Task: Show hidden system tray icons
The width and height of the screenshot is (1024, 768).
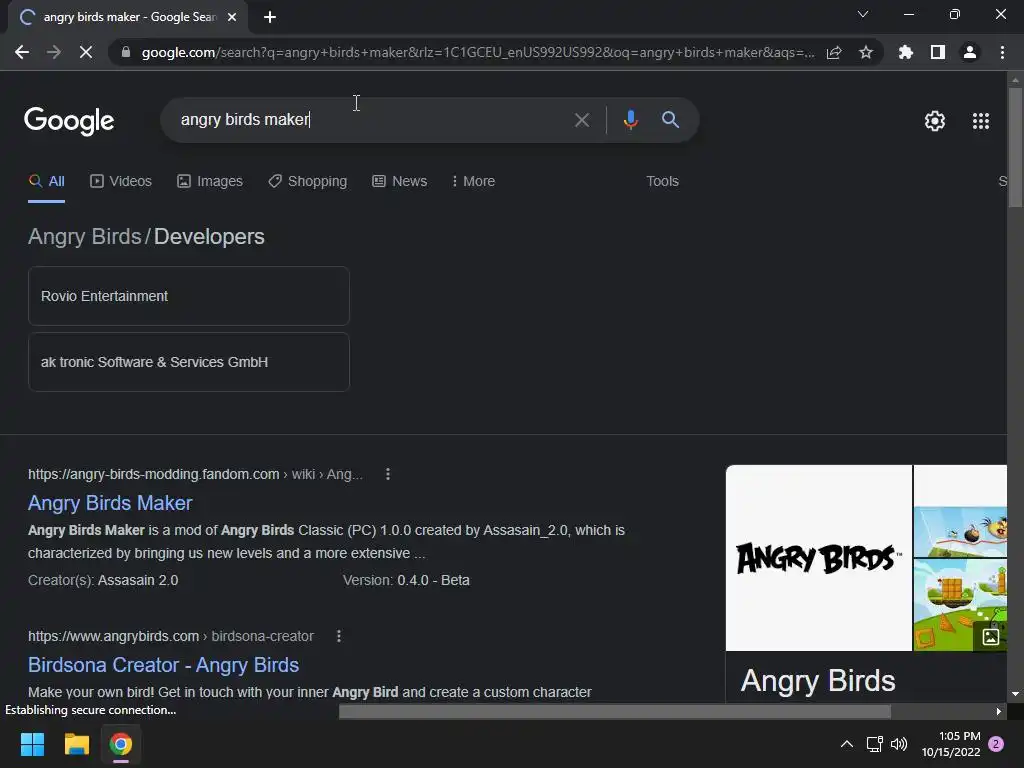Action: tap(846, 744)
